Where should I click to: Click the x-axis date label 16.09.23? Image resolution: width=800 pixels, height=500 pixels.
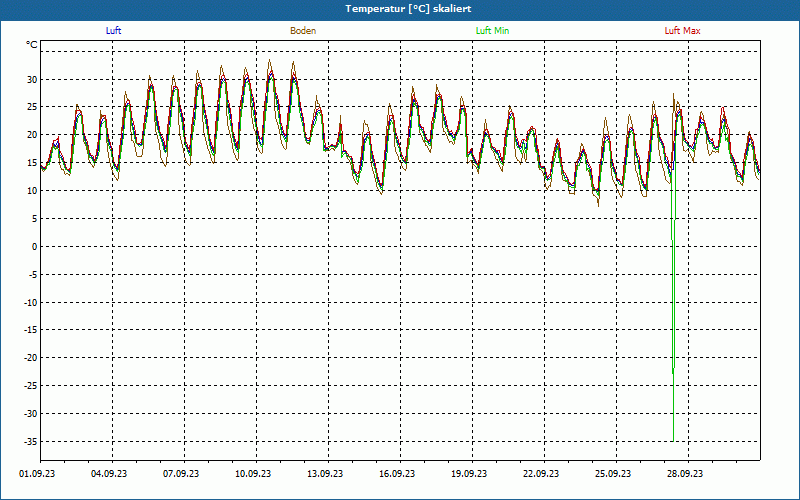pyautogui.click(x=397, y=473)
